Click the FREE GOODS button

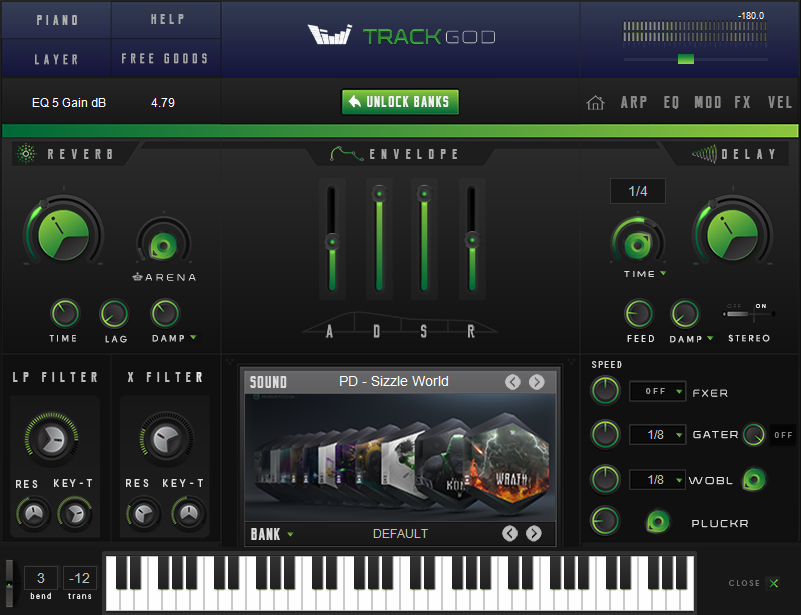point(166,58)
